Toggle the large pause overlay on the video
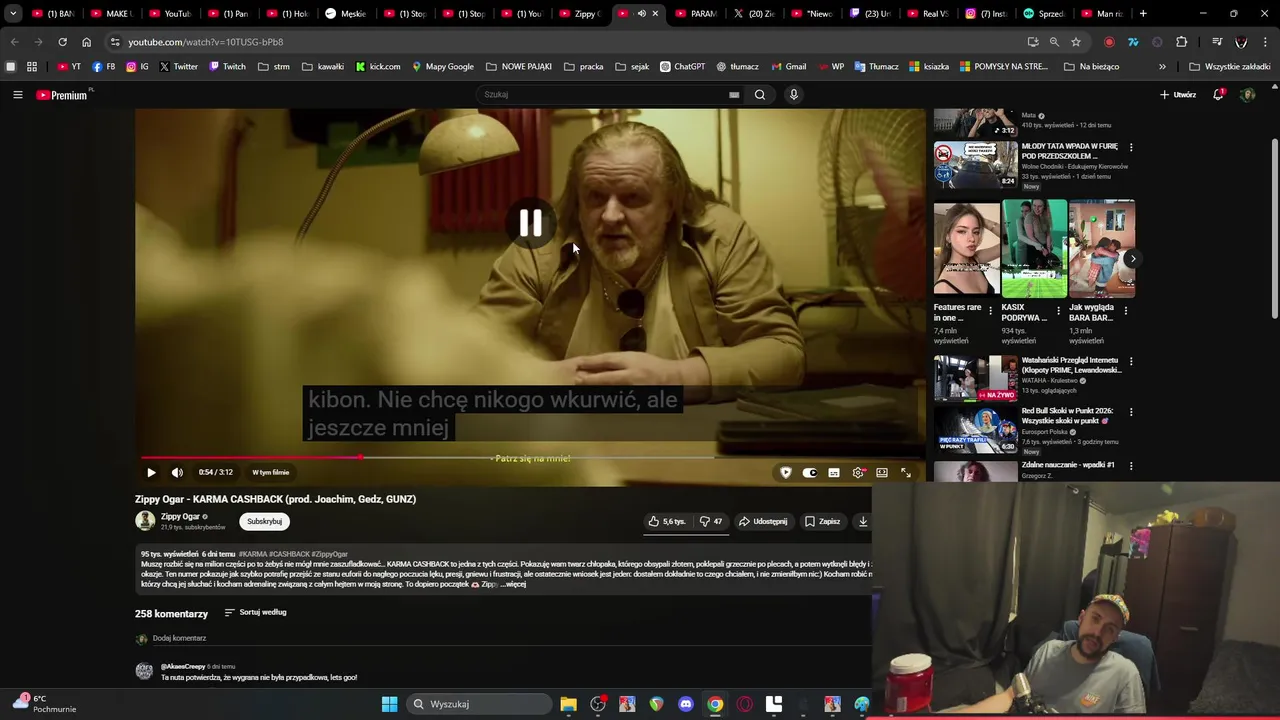Image resolution: width=1280 pixels, height=720 pixels. click(531, 223)
